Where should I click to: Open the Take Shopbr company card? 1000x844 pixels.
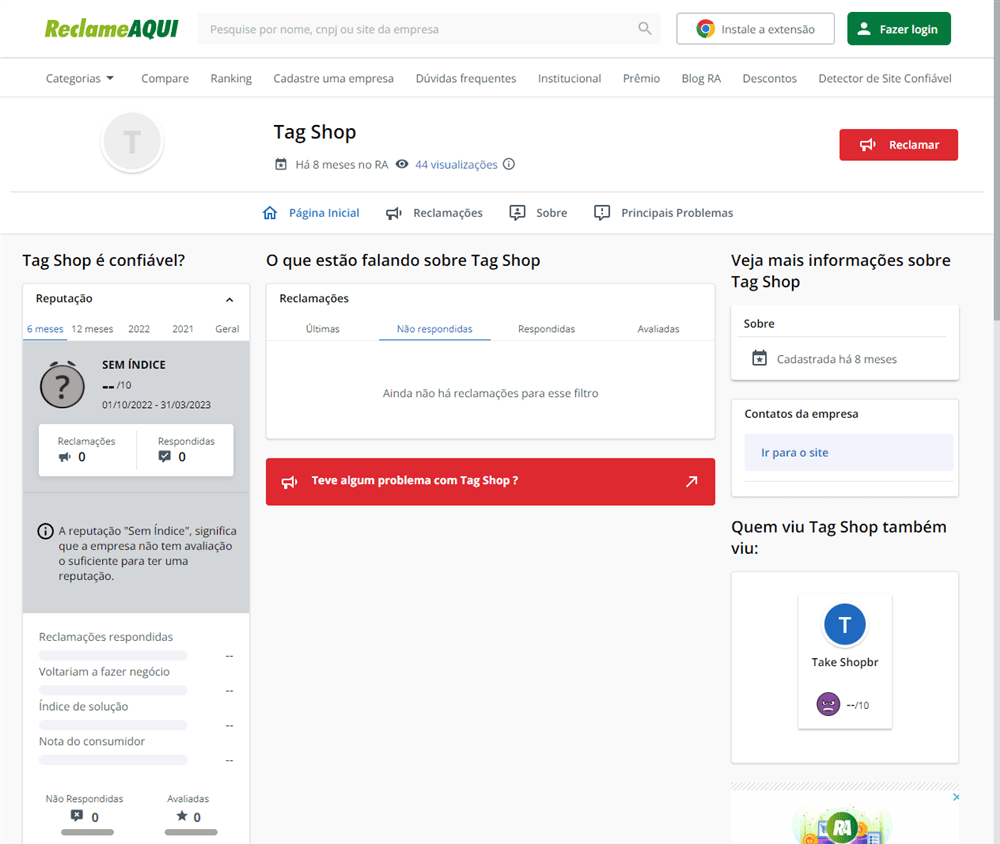pos(845,662)
